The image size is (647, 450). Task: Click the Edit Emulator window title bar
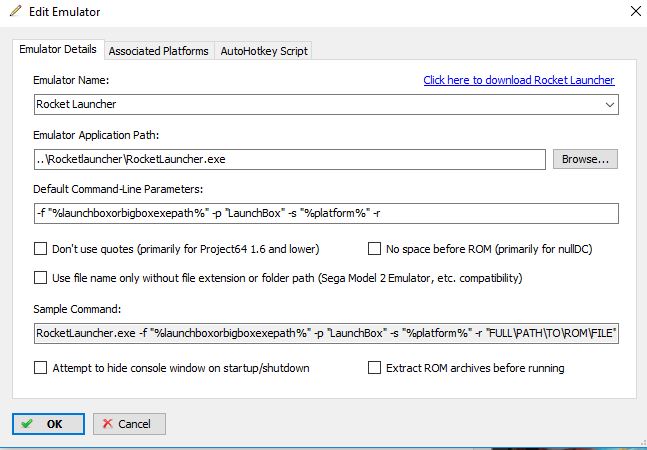(x=300, y=12)
